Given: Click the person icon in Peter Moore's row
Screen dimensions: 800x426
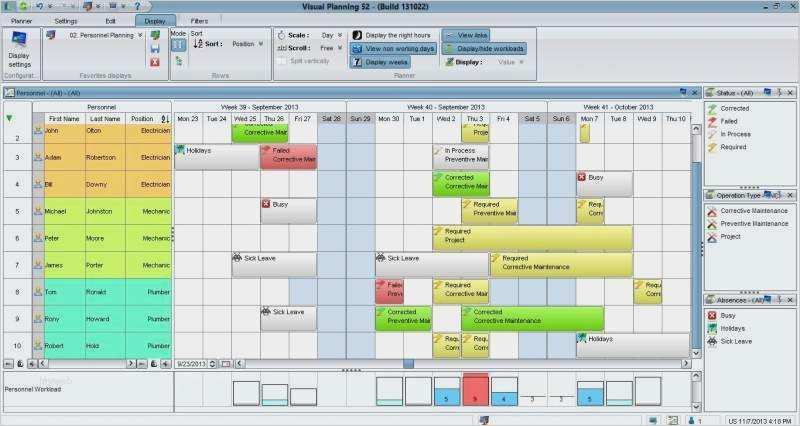Looking at the screenshot, I should pyautogui.click(x=38, y=238).
